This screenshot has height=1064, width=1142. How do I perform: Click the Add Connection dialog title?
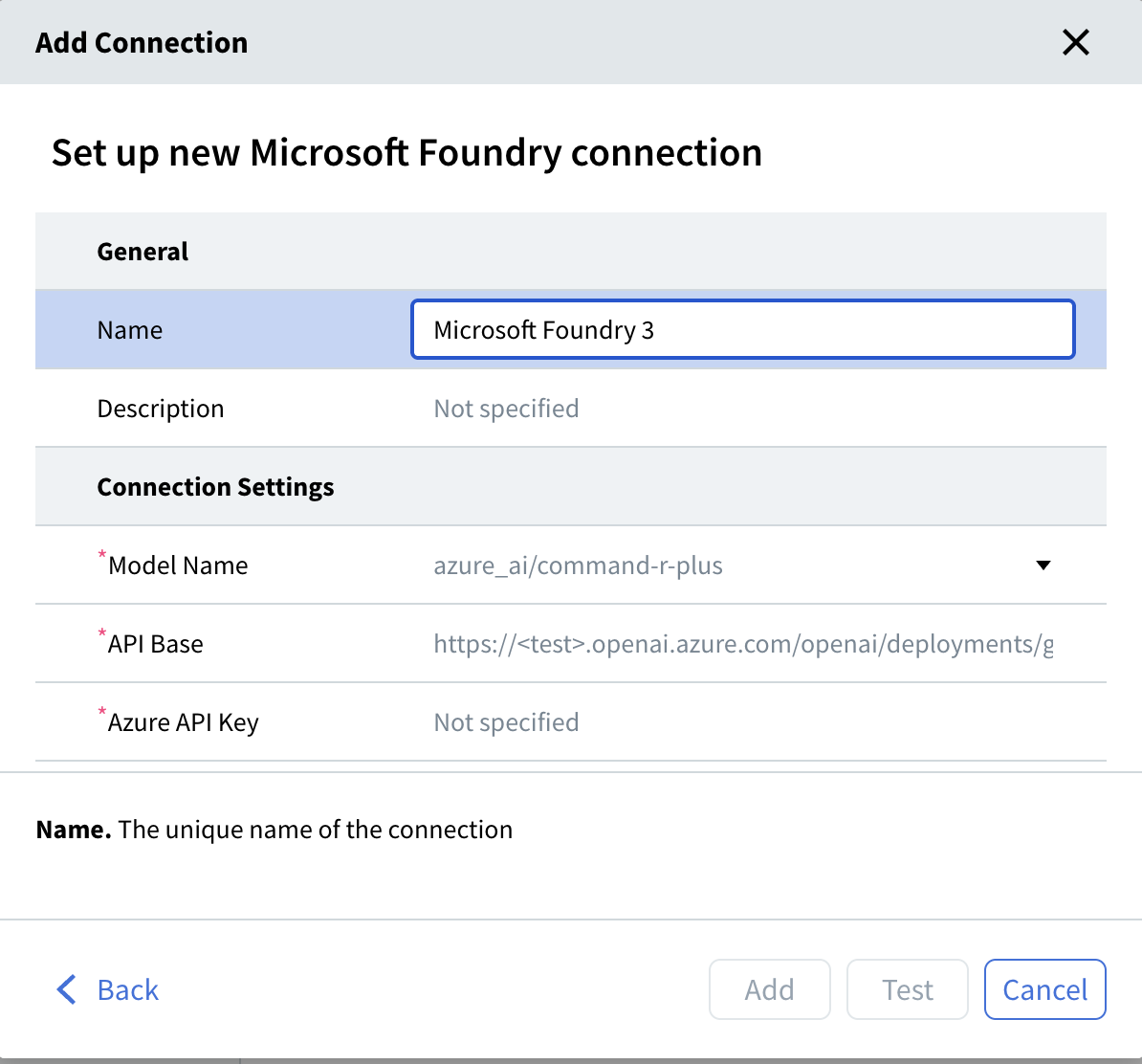pos(142,42)
